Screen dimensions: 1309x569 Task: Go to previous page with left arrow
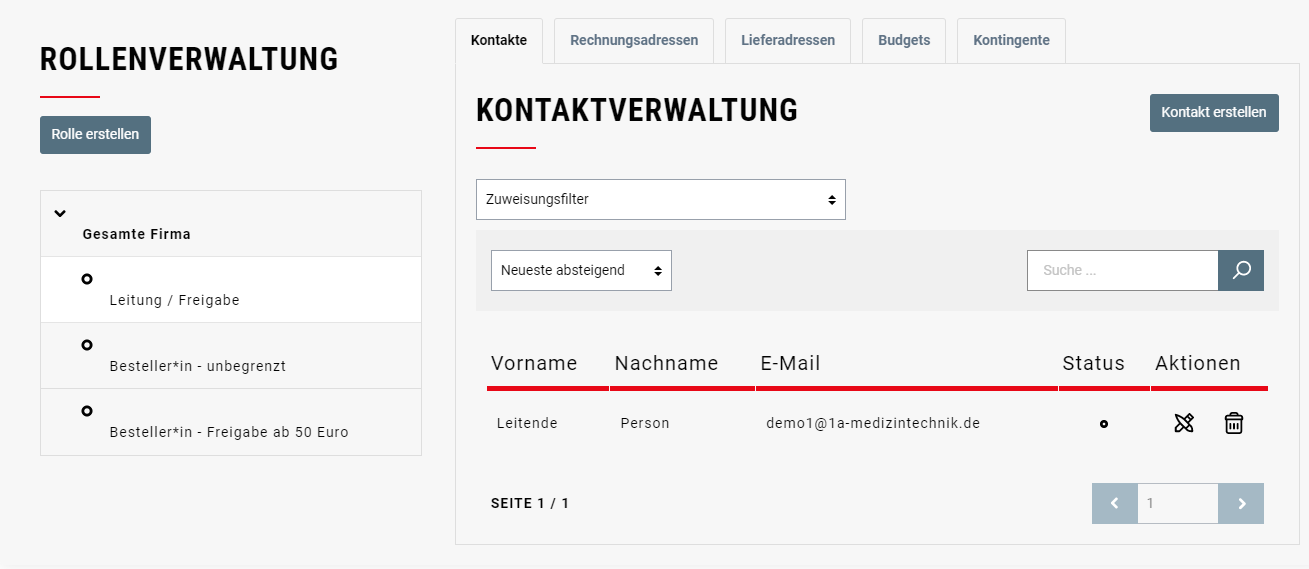click(1114, 504)
